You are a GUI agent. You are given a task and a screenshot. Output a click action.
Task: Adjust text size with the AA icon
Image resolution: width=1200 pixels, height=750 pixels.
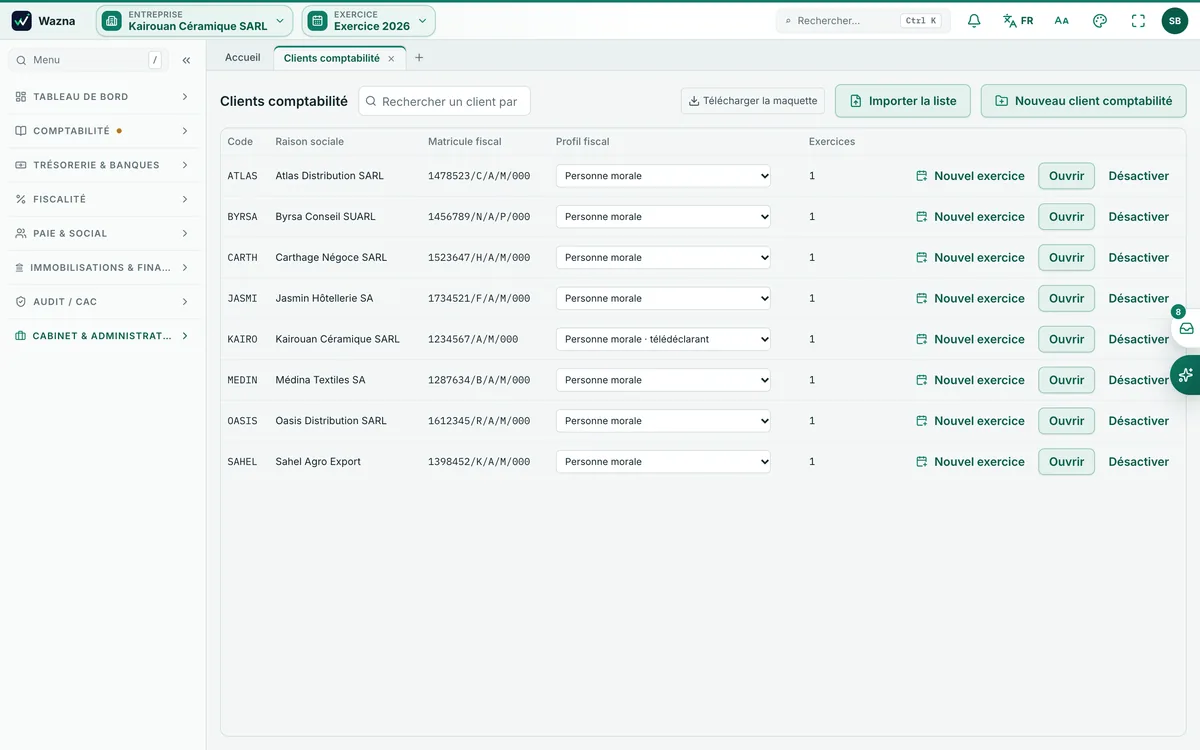point(1062,21)
